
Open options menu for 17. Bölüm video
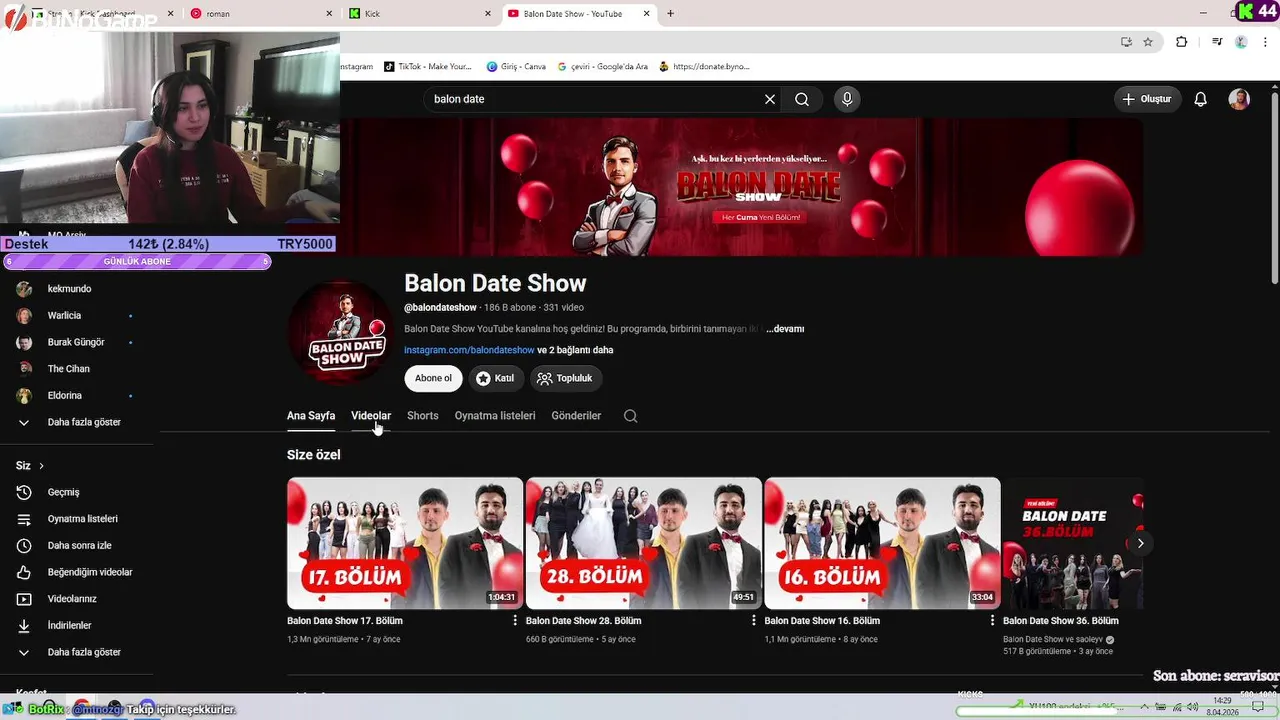515,621
